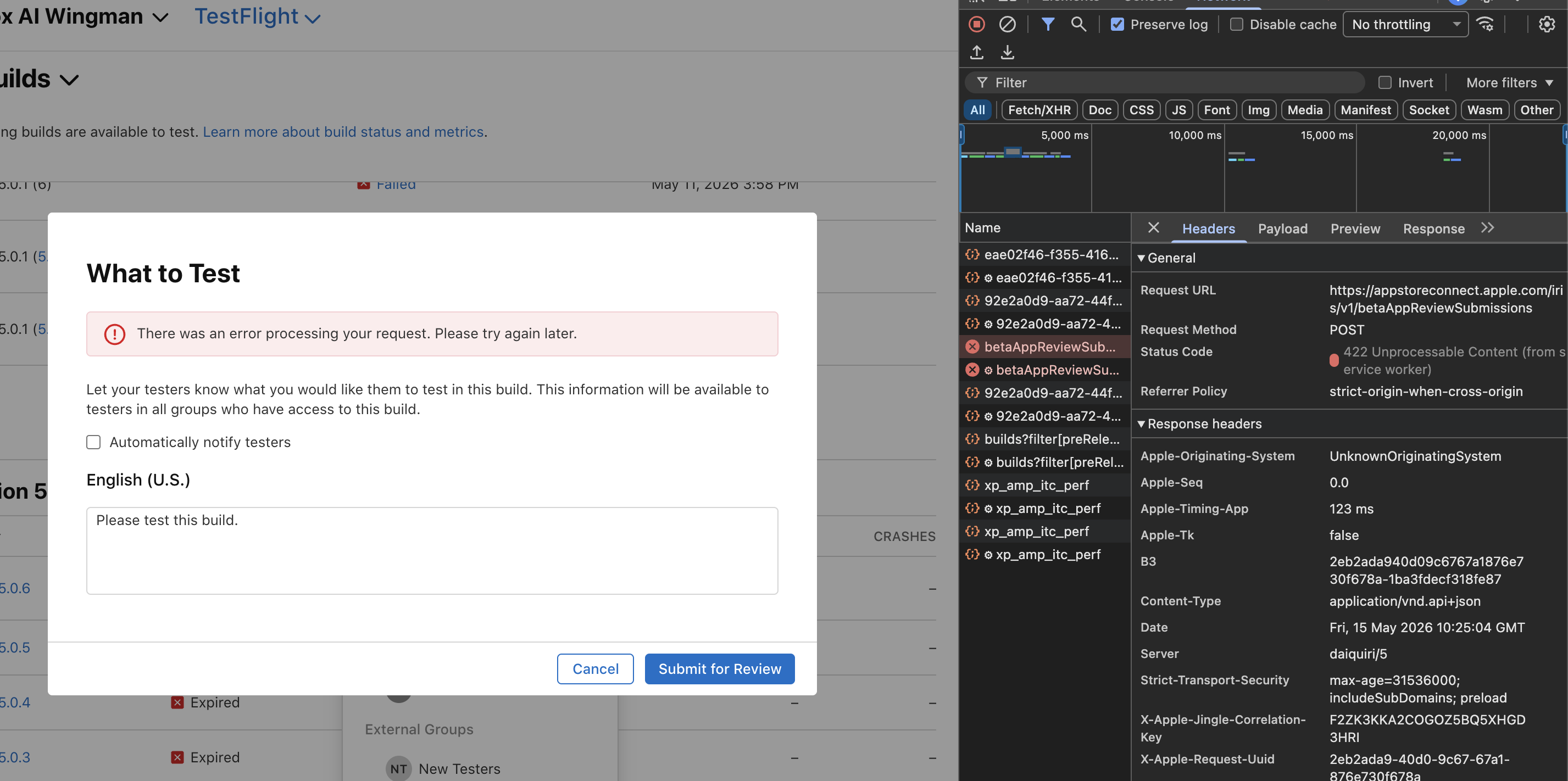
Task: Click Submit for Review button
Action: pos(720,669)
